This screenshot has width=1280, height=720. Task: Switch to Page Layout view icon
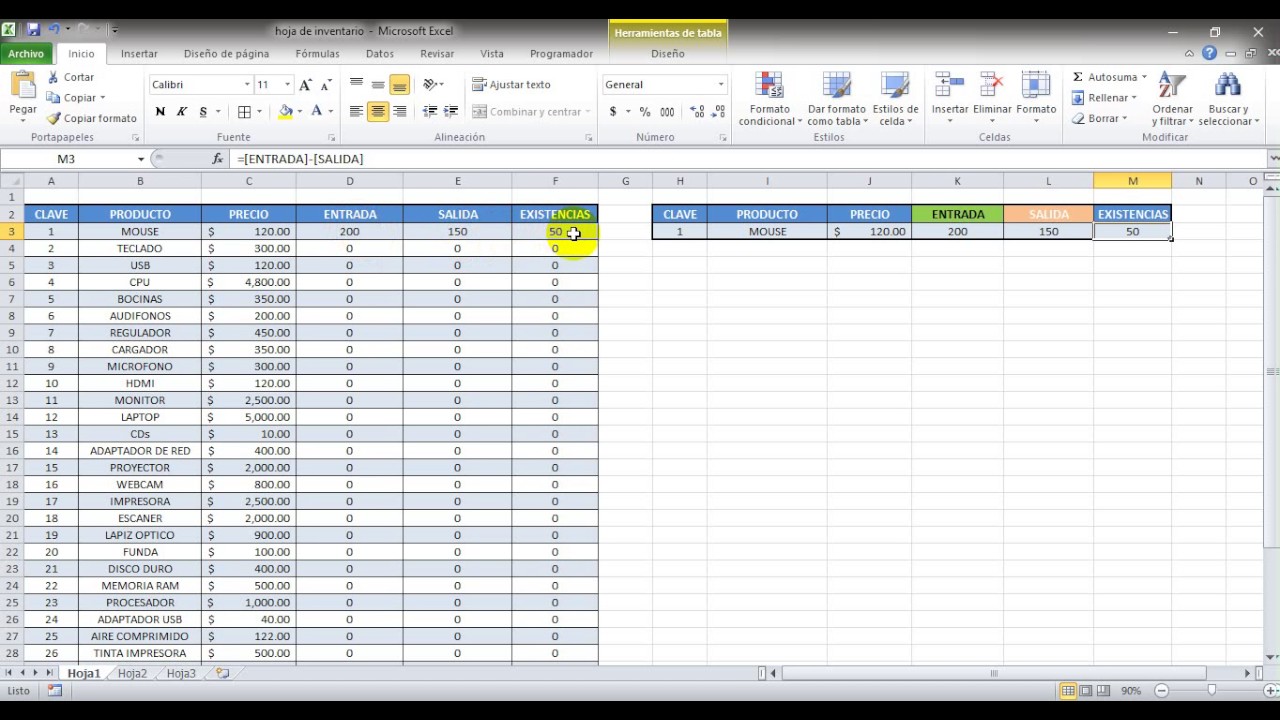pos(1086,691)
